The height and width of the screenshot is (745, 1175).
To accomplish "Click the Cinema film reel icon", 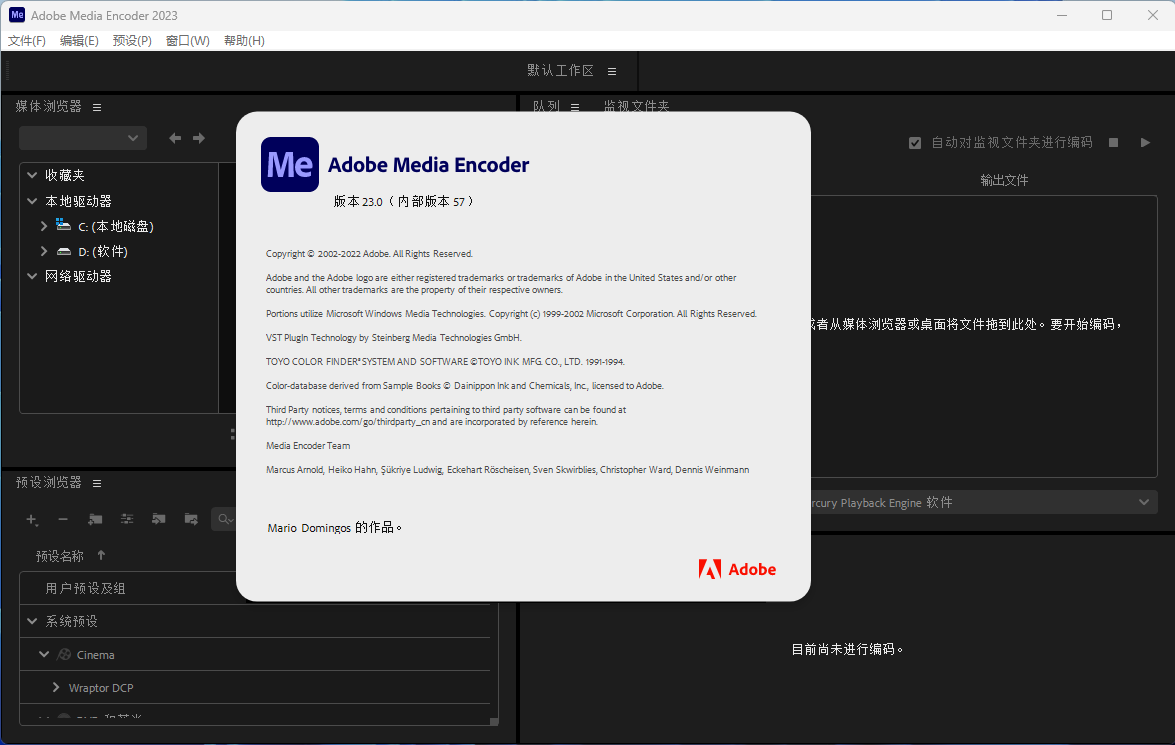I will pos(64,655).
